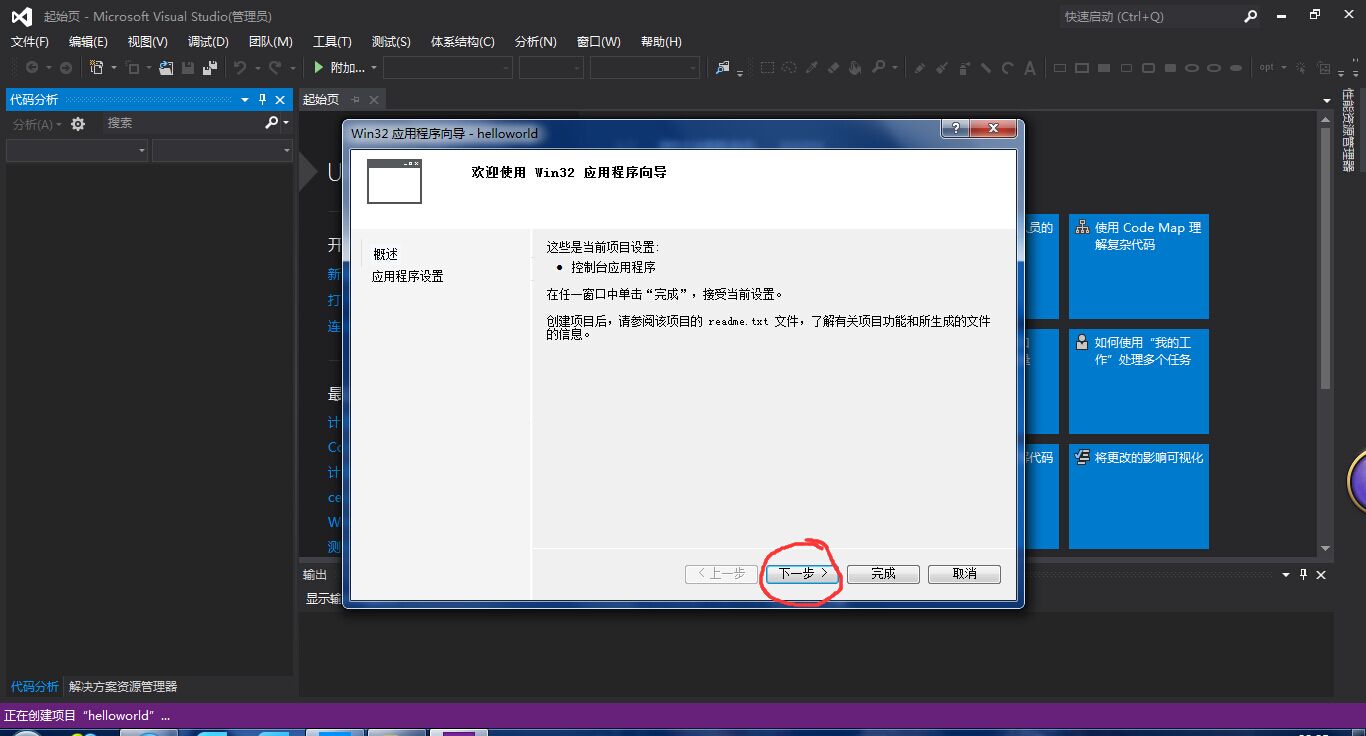Click the green 附加 start button
This screenshot has height=736, width=1366.
point(338,68)
